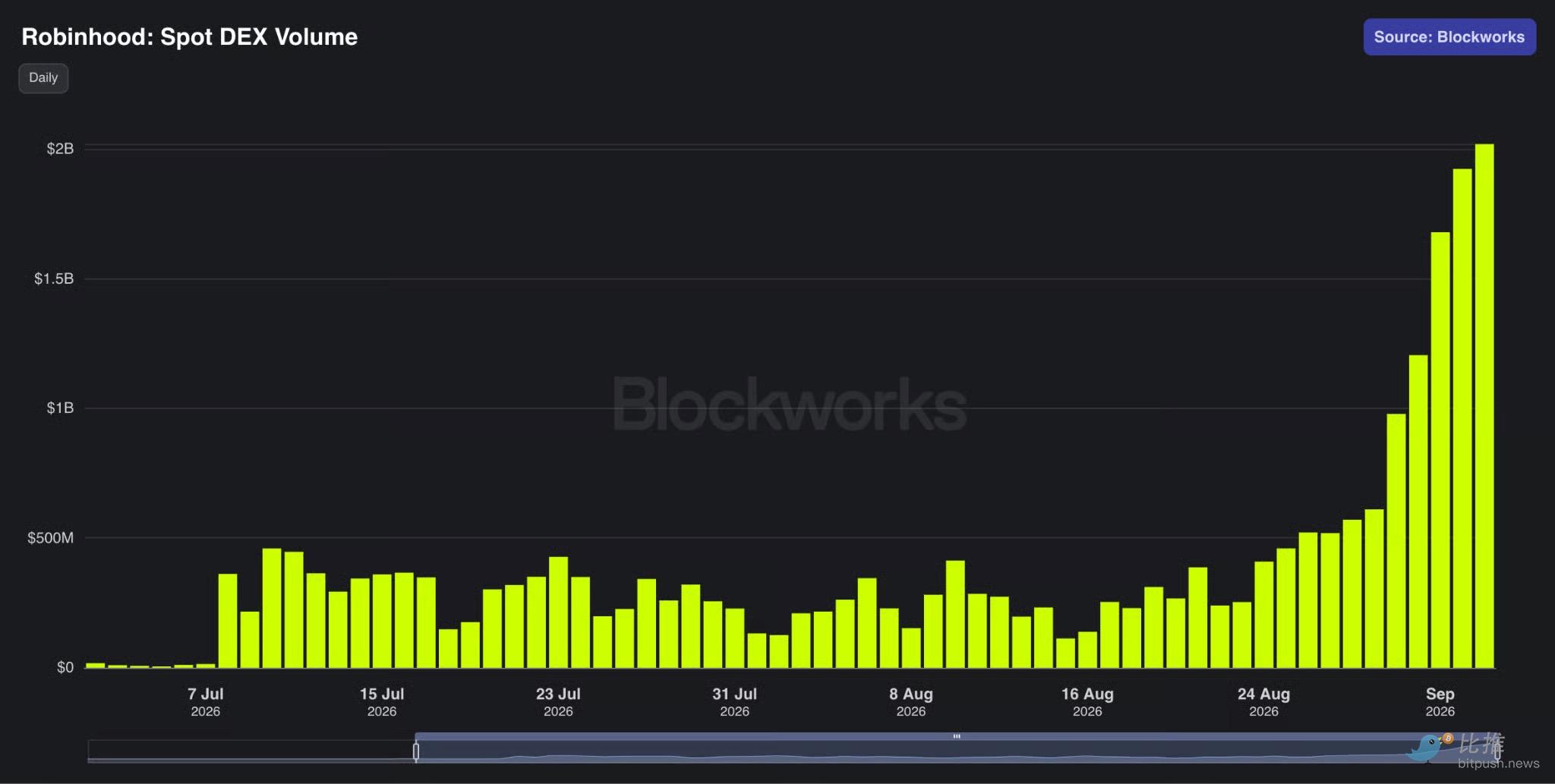Click the Daily interval button
This screenshot has width=1555, height=784.
coord(43,78)
